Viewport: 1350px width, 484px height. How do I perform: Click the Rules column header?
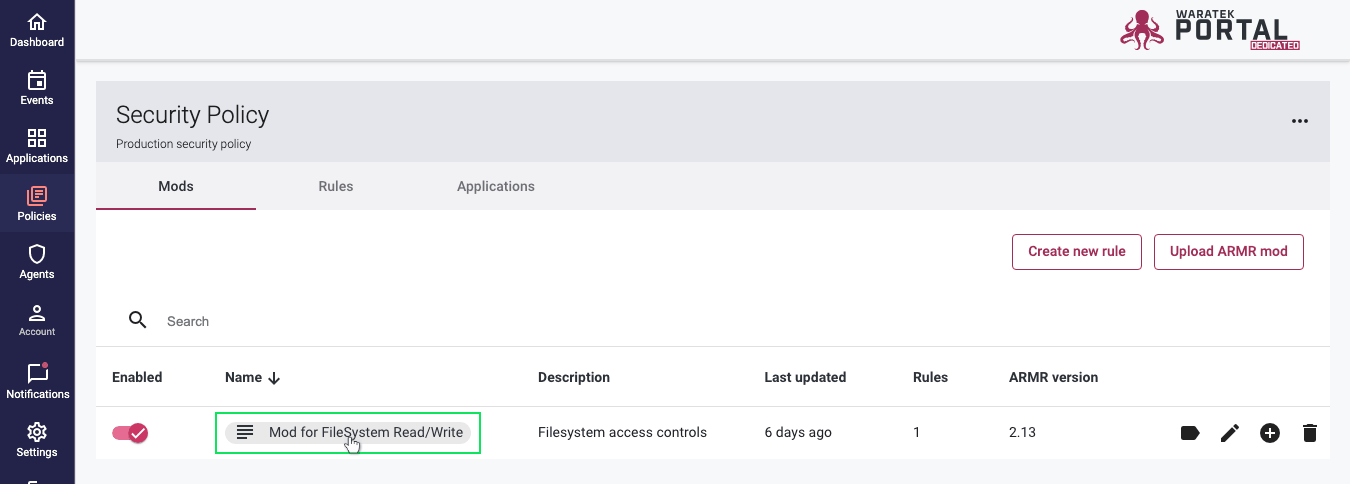point(930,377)
